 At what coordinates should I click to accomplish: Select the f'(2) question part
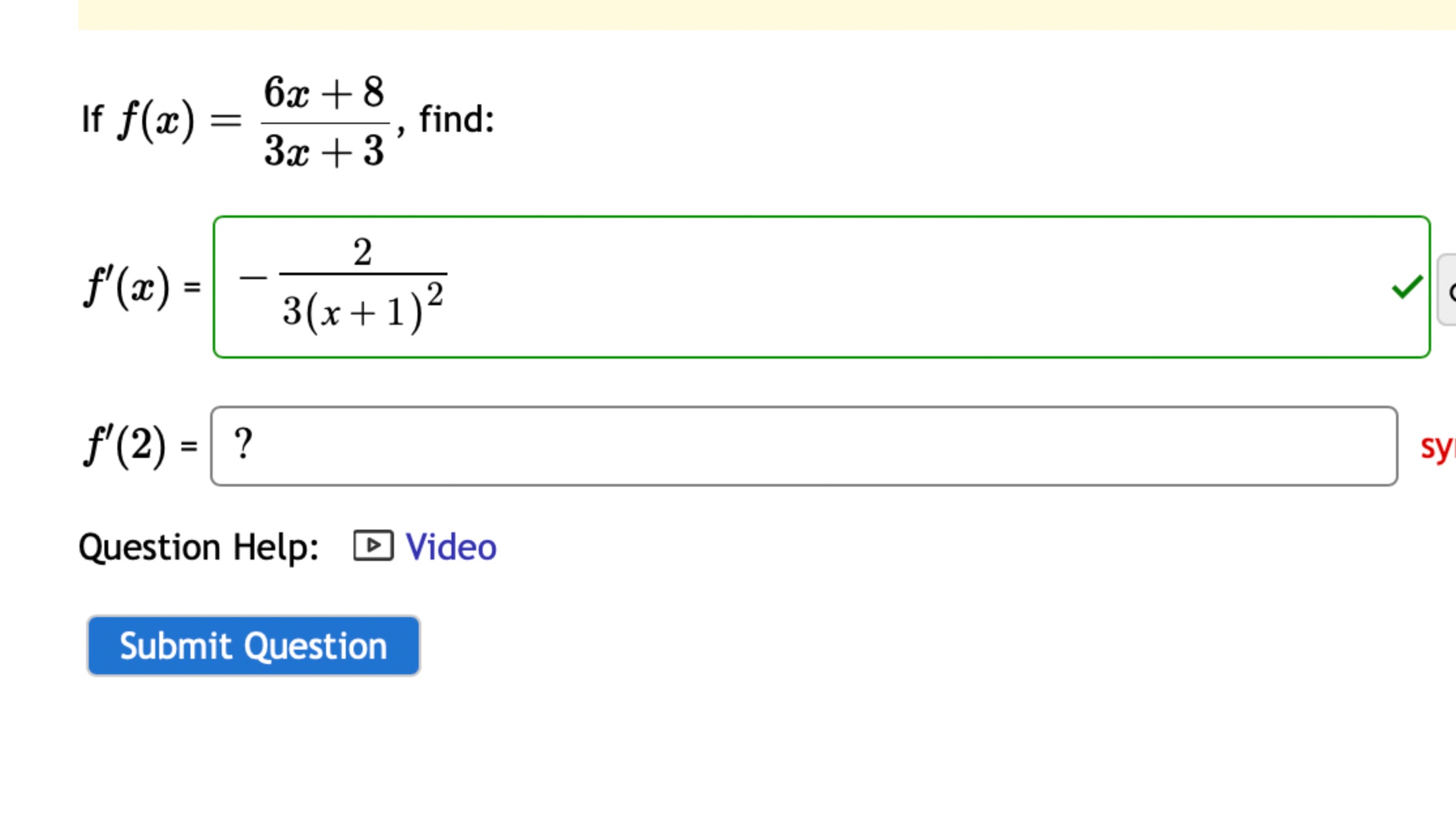click(138, 447)
